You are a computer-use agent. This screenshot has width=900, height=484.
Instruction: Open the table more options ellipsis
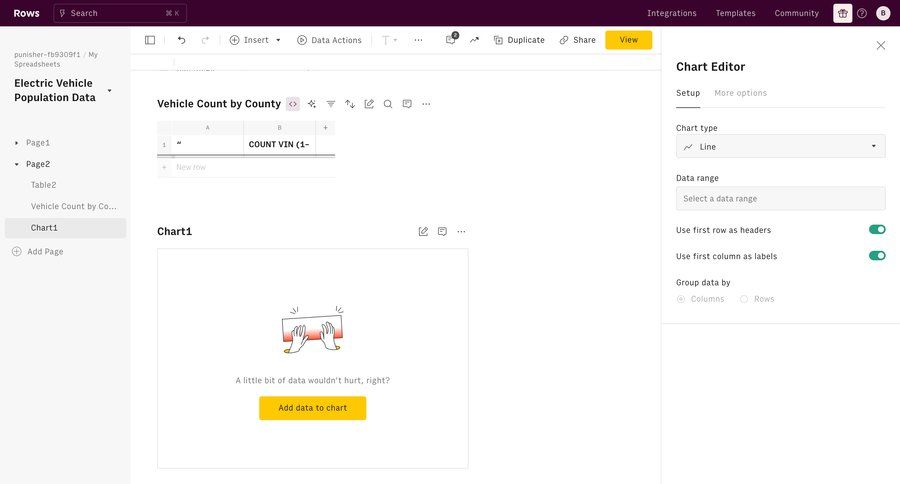coord(426,104)
